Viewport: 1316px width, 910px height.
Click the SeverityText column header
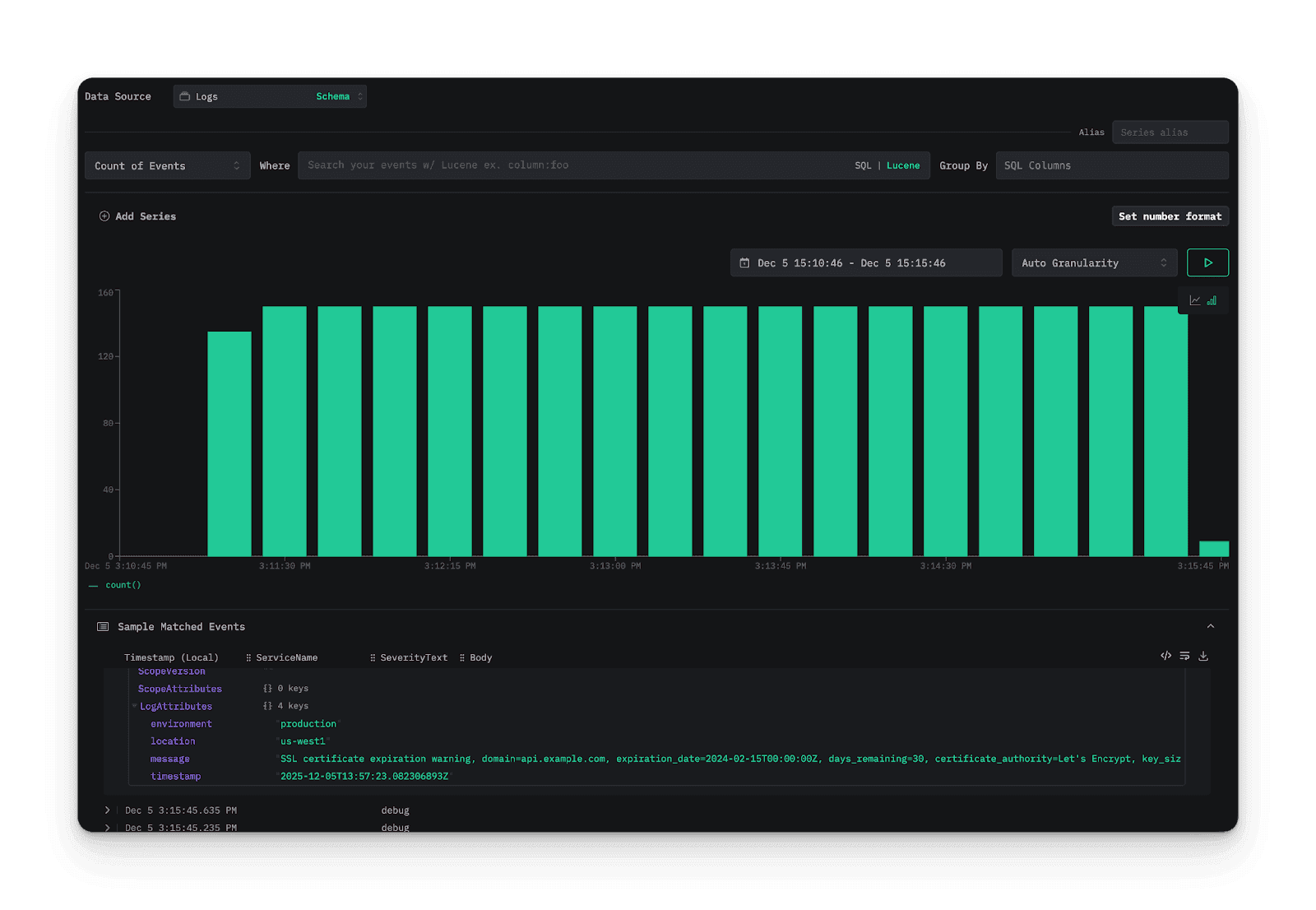pyautogui.click(x=414, y=657)
